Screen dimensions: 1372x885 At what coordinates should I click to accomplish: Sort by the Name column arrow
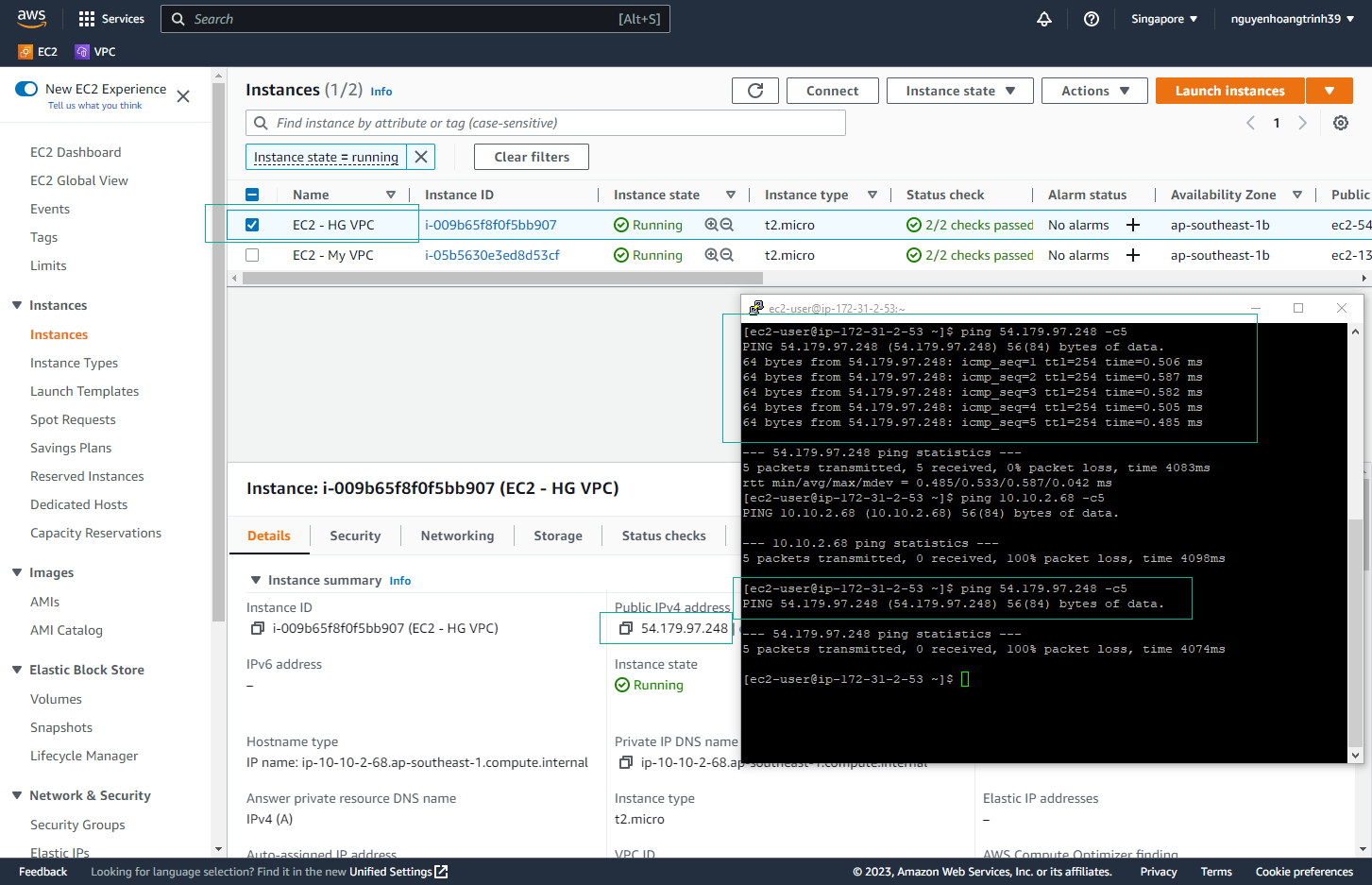[x=391, y=195]
